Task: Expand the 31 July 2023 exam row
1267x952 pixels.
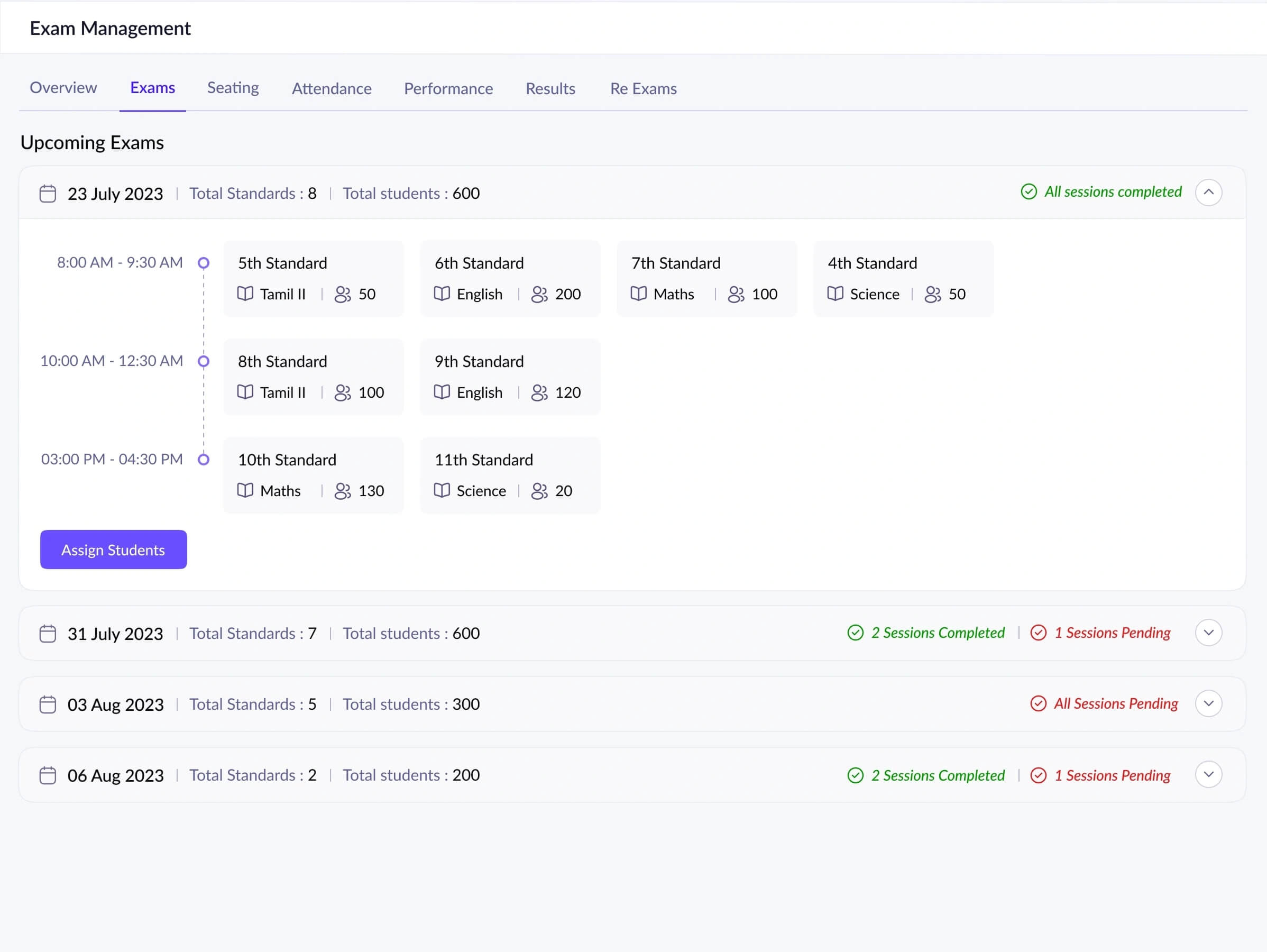Action: click(1209, 633)
